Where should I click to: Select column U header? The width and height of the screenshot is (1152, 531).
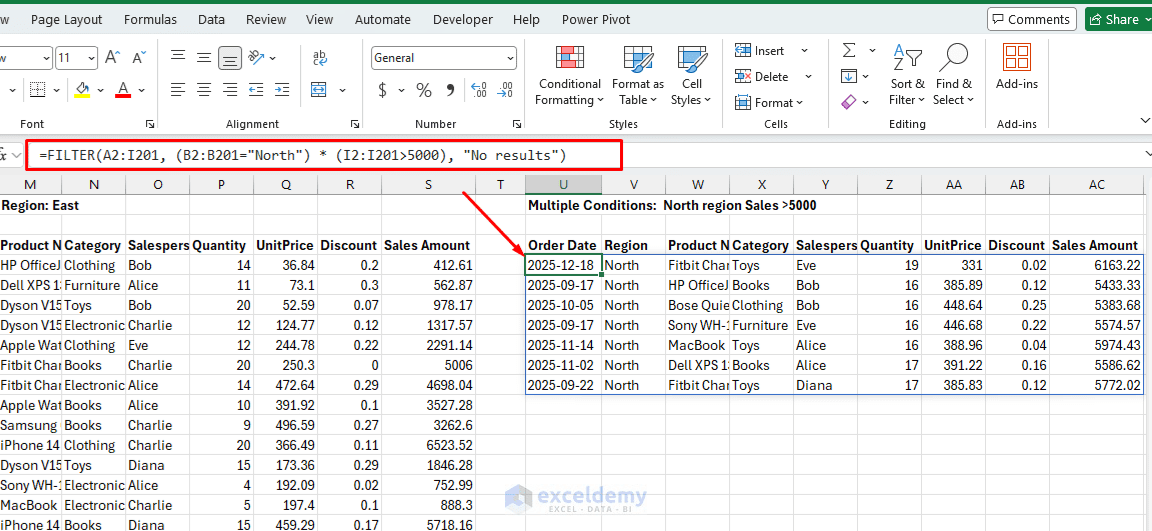[564, 184]
